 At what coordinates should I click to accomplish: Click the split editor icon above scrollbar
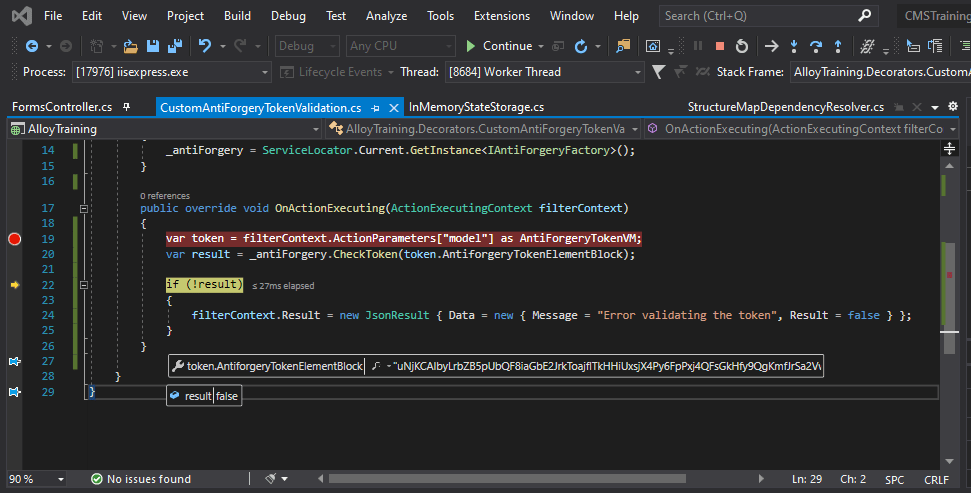(949, 148)
